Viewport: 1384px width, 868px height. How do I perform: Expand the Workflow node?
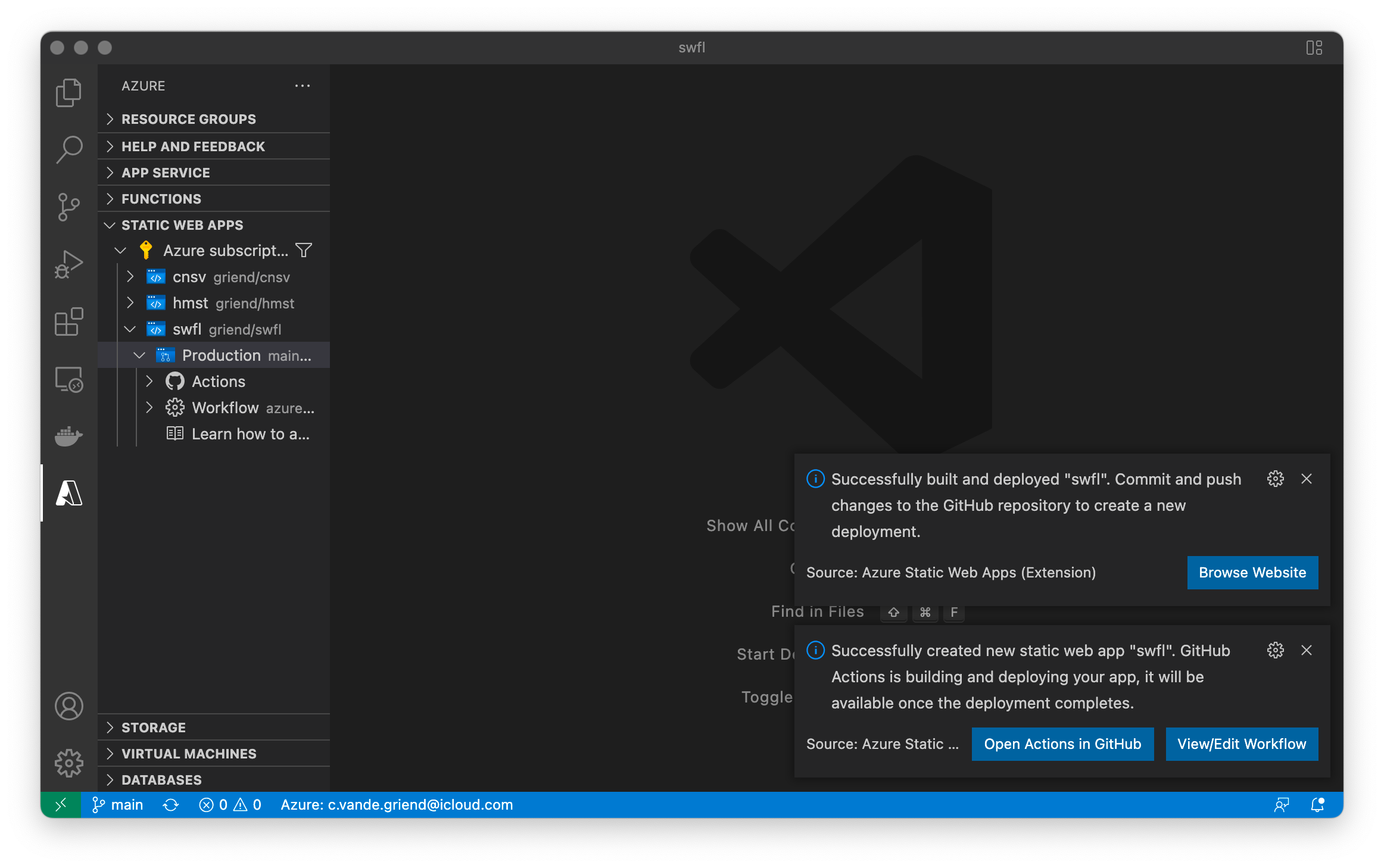149,408
